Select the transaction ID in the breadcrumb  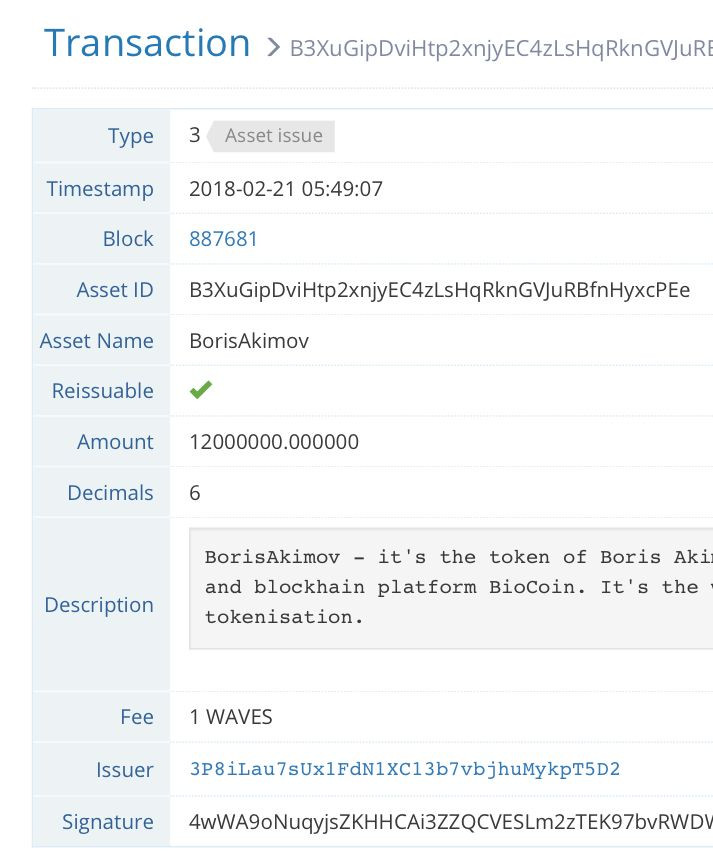pos(501,49)
